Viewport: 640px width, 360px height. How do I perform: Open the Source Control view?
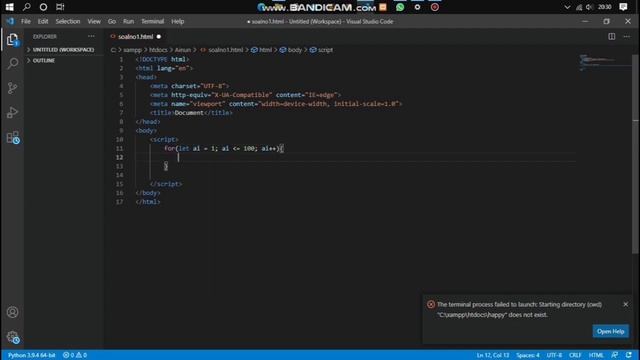pyautogui.click(x=12, y=88)
